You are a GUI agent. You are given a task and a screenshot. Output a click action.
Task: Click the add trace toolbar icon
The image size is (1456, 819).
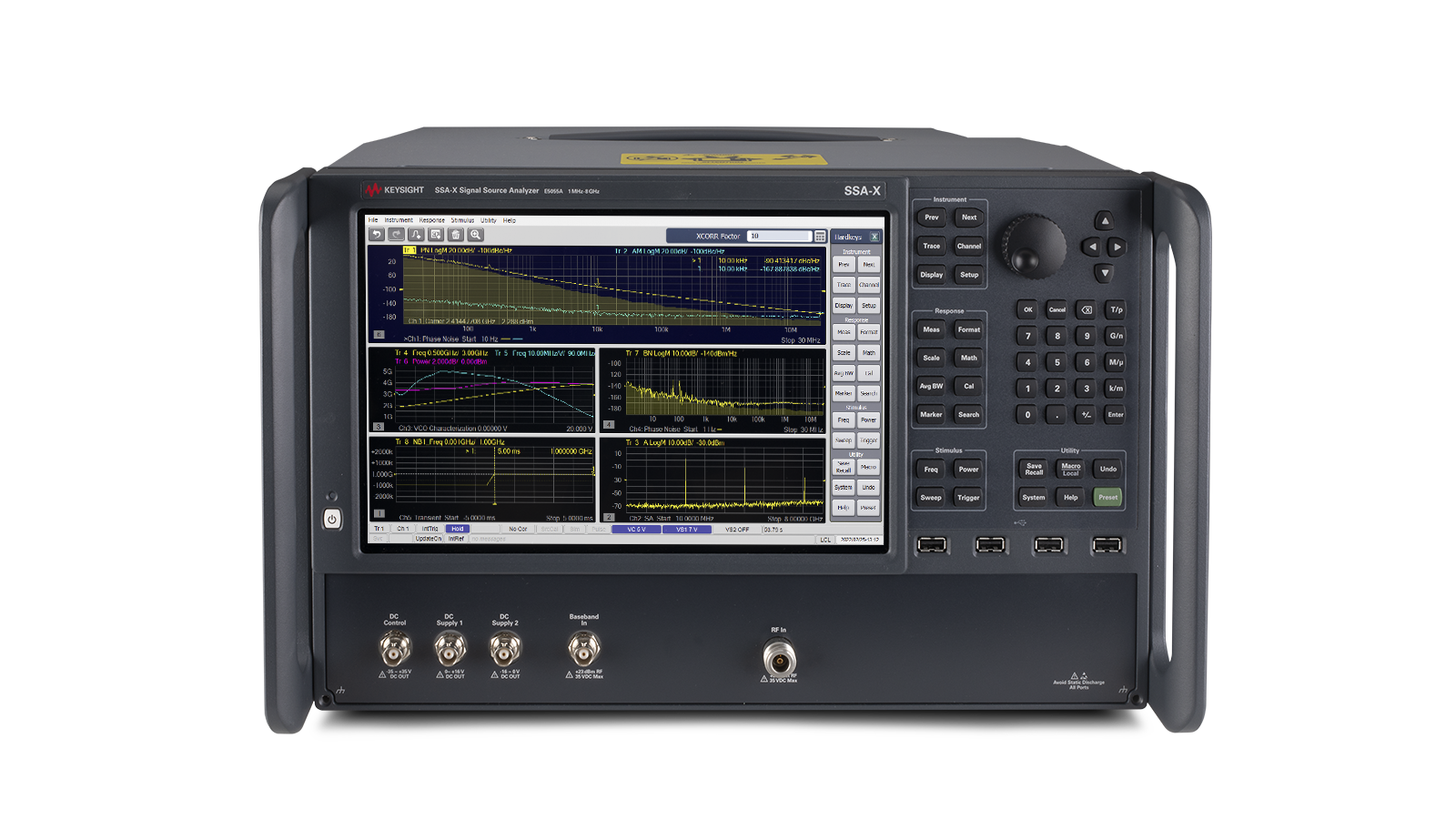(x=416, y=235)
